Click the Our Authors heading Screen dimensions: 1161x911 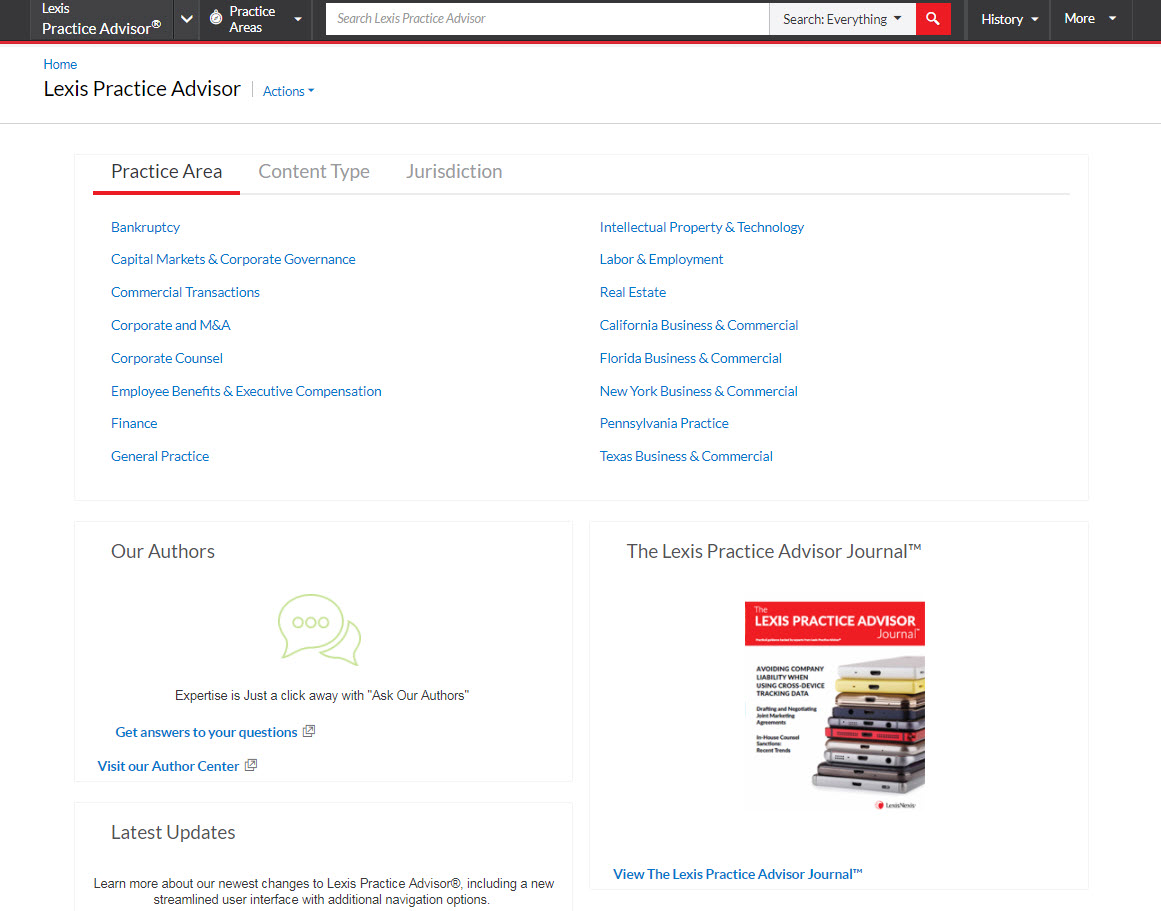click(163, 552)
